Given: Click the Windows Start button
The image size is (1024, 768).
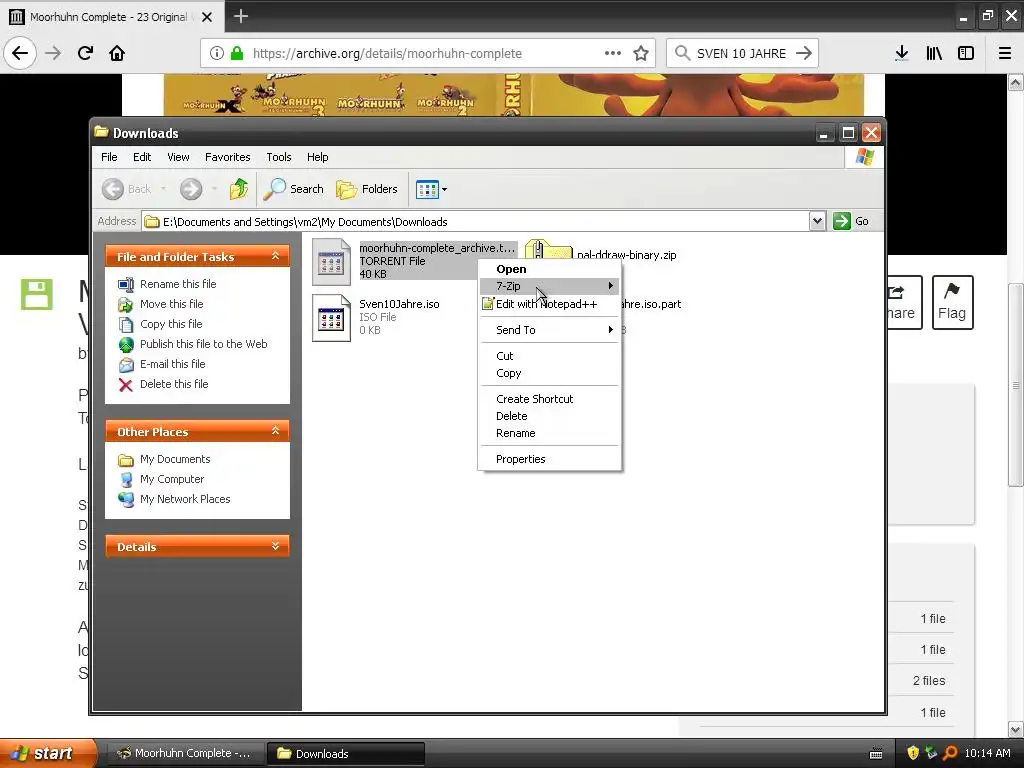Looking at the screenshot, I should pyautogui.click(x=47, y=753).
